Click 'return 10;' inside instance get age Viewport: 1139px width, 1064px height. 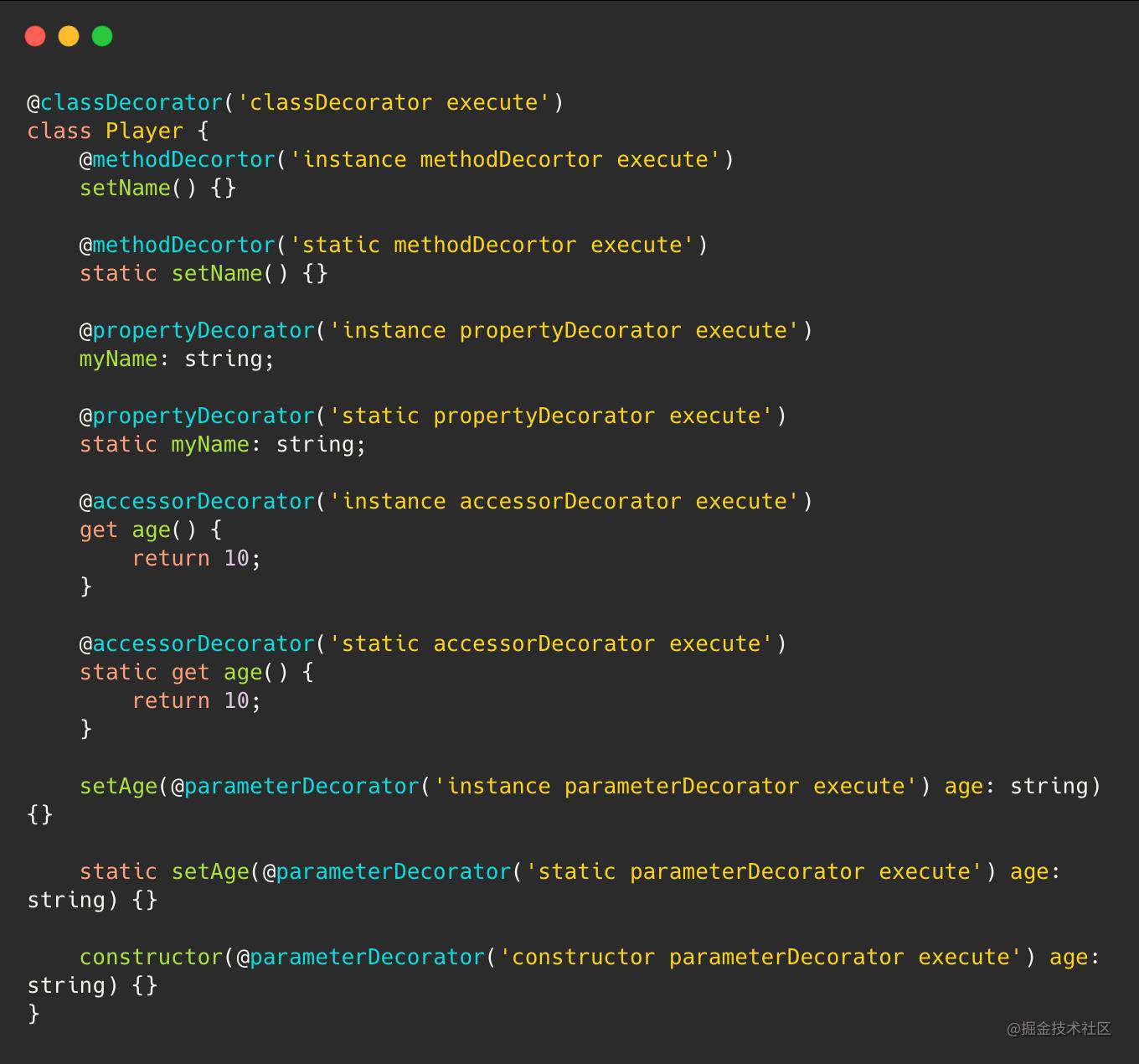[197, 558]
